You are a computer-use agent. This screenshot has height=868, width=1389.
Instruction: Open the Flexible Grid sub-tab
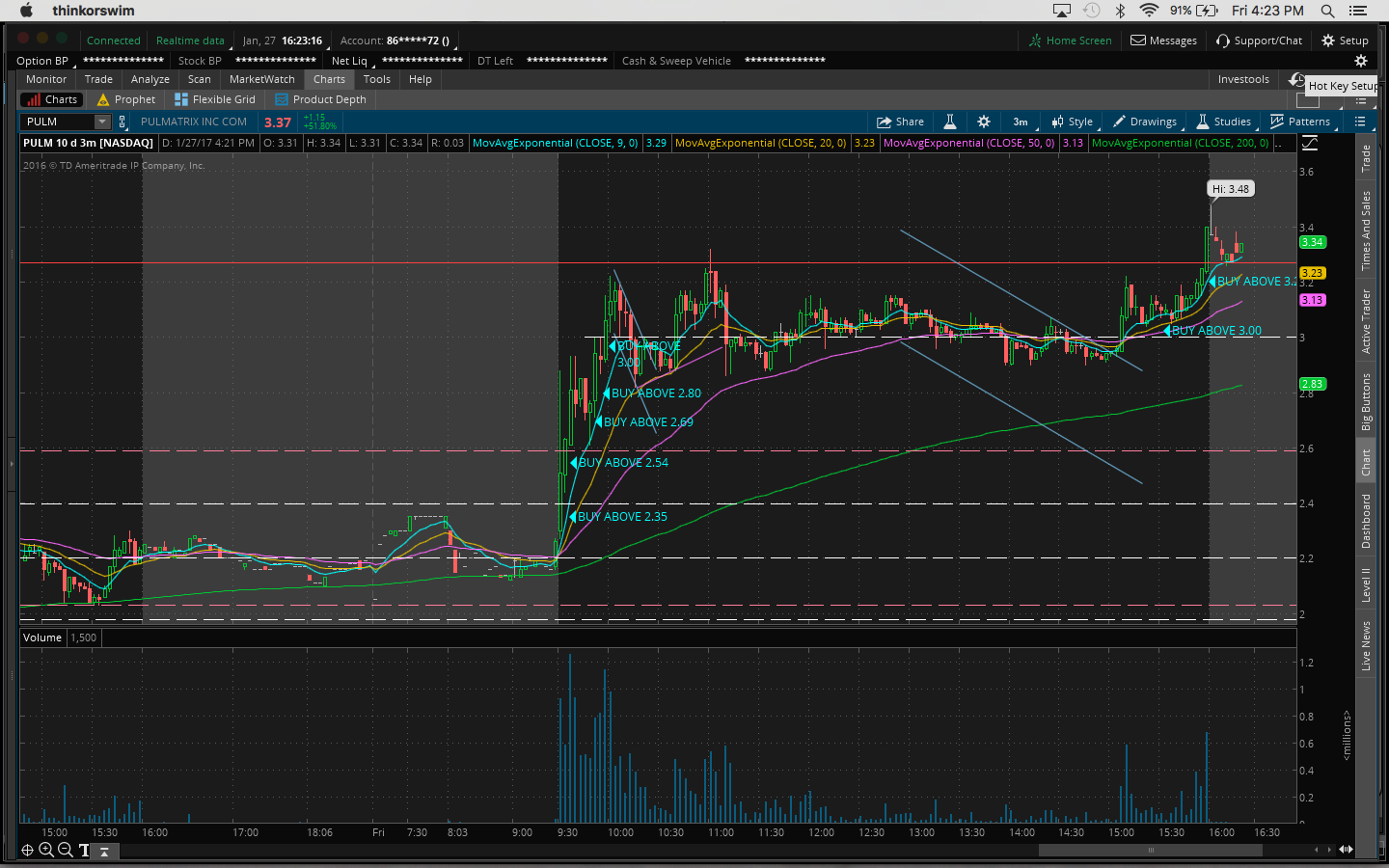coord(214,99)
